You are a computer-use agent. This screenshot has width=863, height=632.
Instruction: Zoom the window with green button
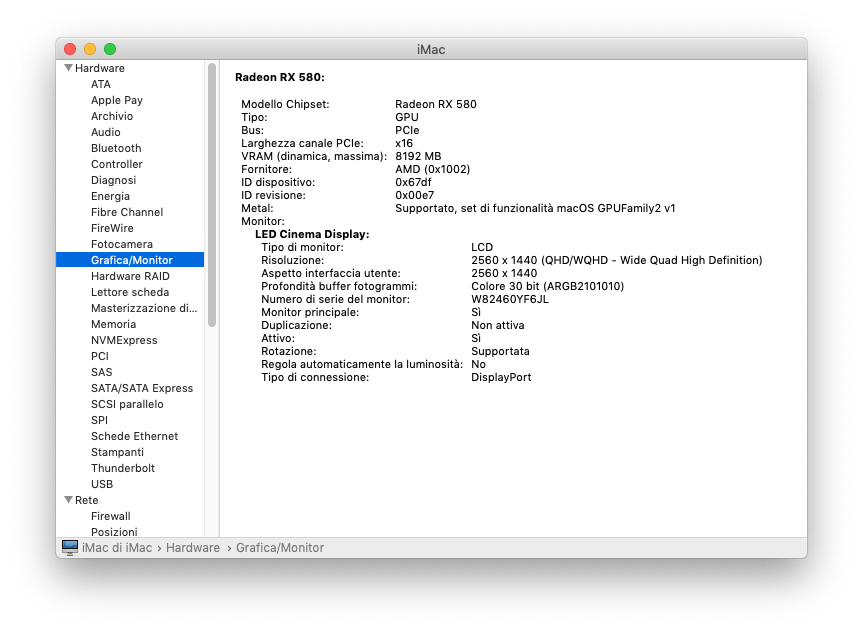click(x=110, y=48)
